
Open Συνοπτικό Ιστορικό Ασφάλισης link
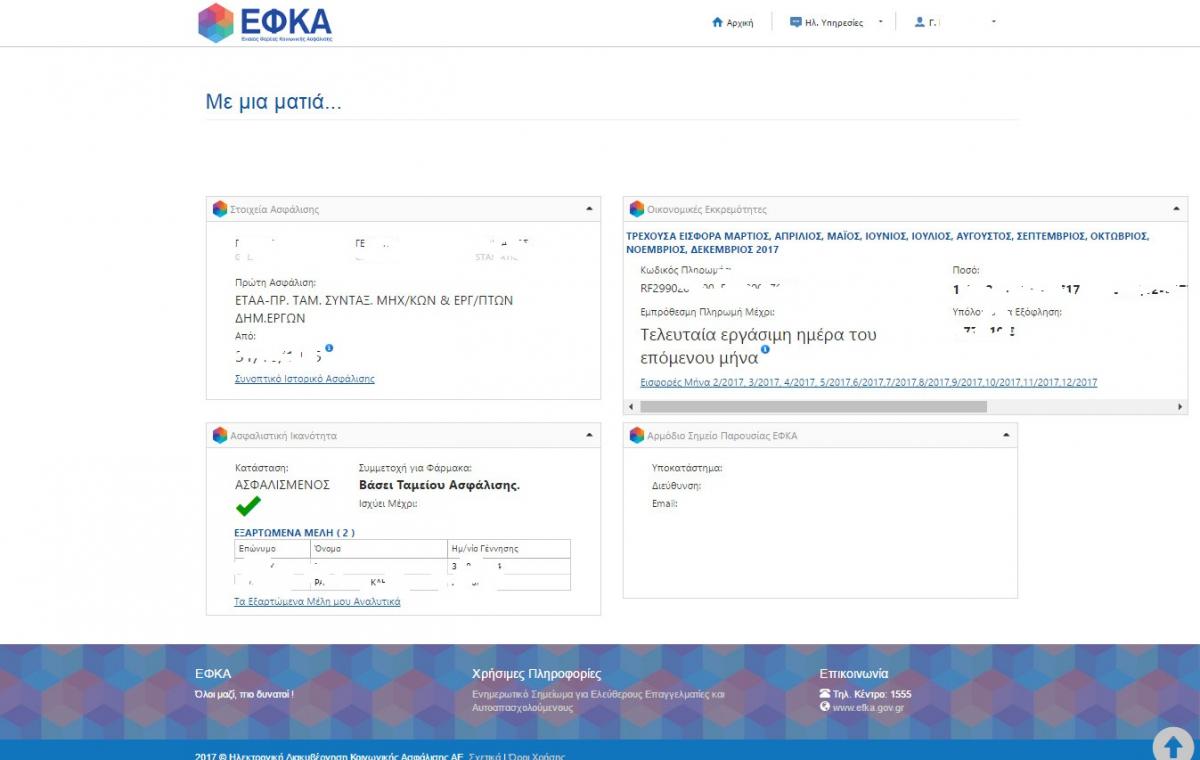pyautogui.click(x=304, y=379)
